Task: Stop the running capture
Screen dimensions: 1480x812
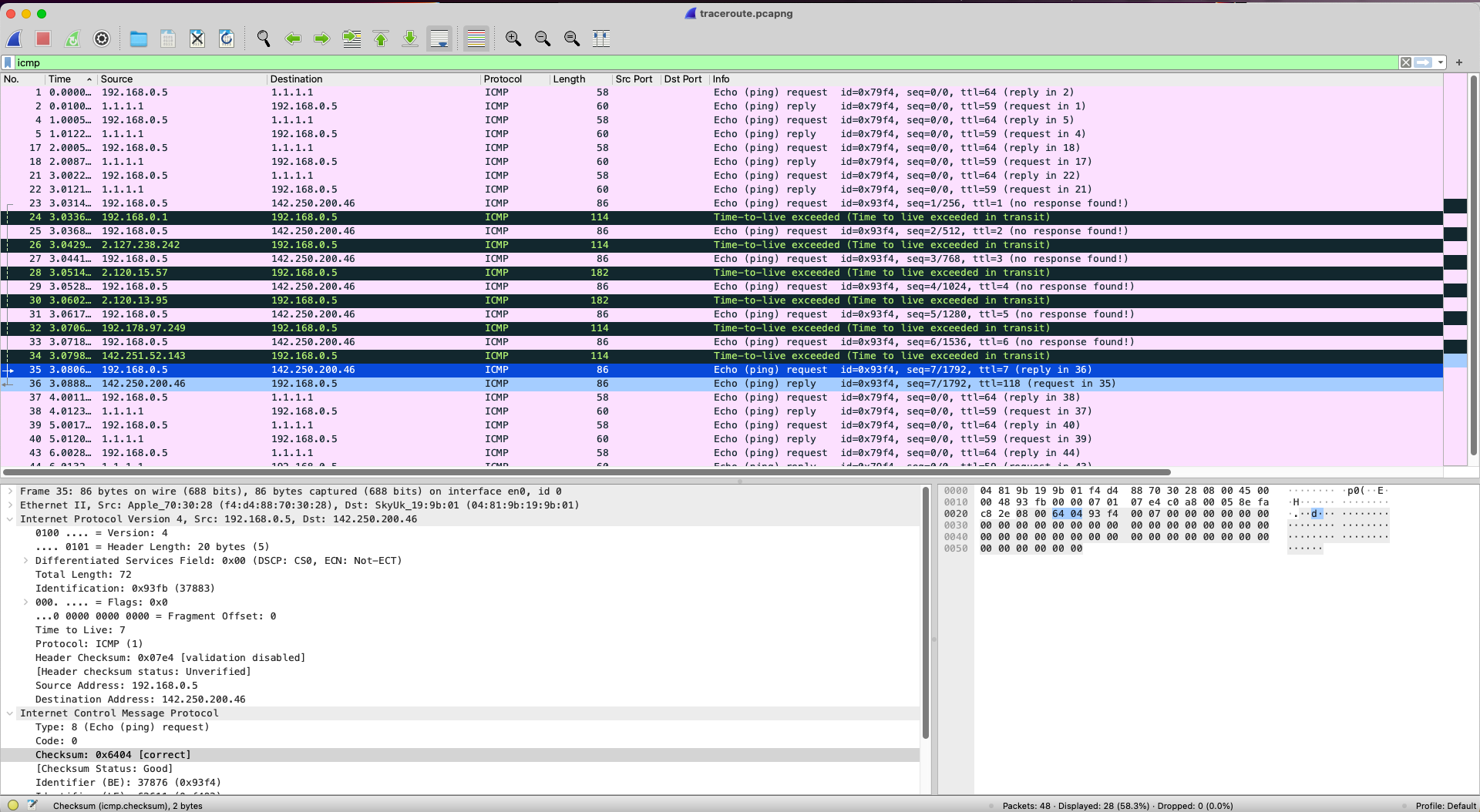Action: pos(43,39)
